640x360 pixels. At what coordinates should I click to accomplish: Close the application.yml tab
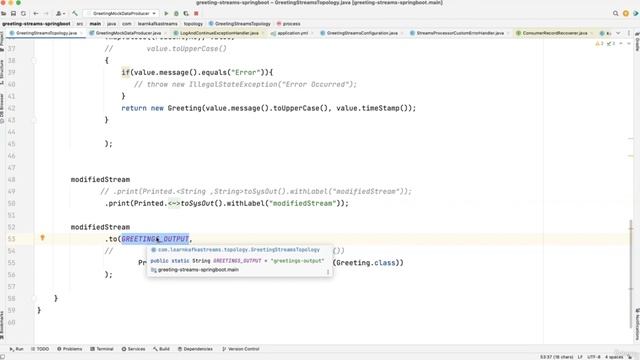coord(311,33)
